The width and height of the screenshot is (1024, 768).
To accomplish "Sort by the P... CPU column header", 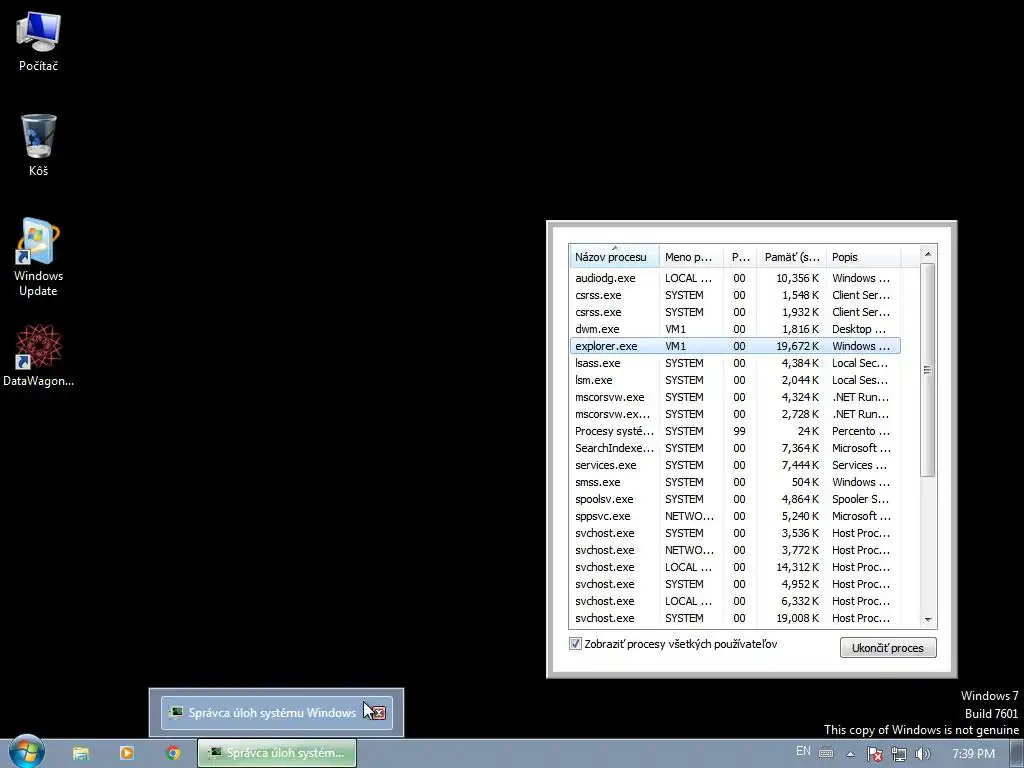I will tap(741, 257).
